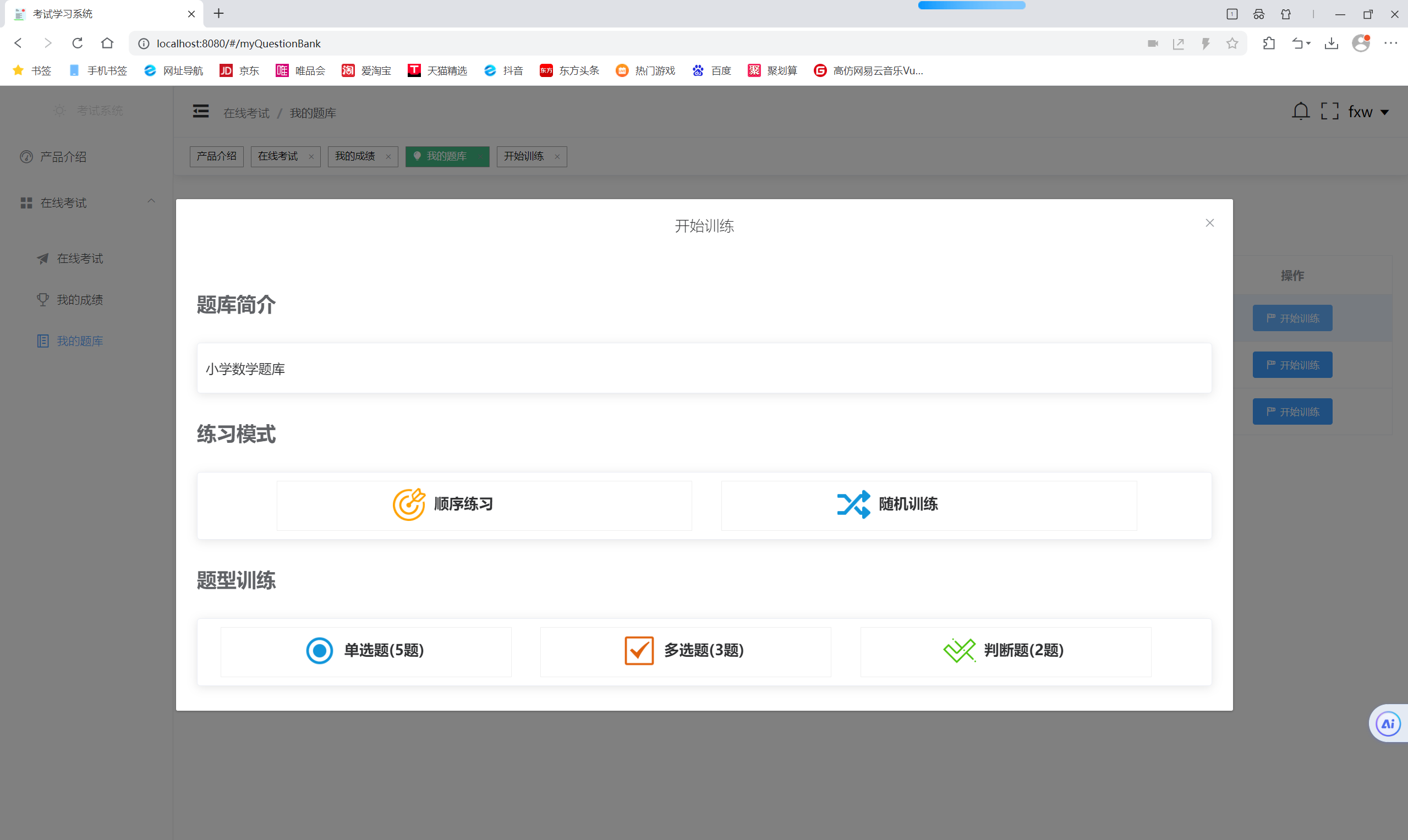Viewport: 1408px width, 840px height.
Task: Click the notification bell icon
Action: pyautogui.click(x=1300, y=112)
